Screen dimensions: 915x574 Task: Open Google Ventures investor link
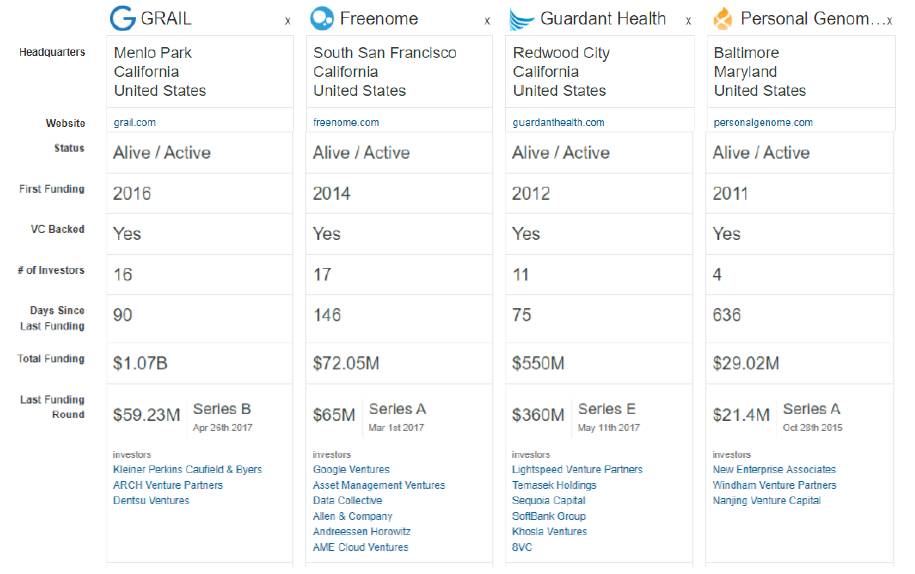click(351, 470)
